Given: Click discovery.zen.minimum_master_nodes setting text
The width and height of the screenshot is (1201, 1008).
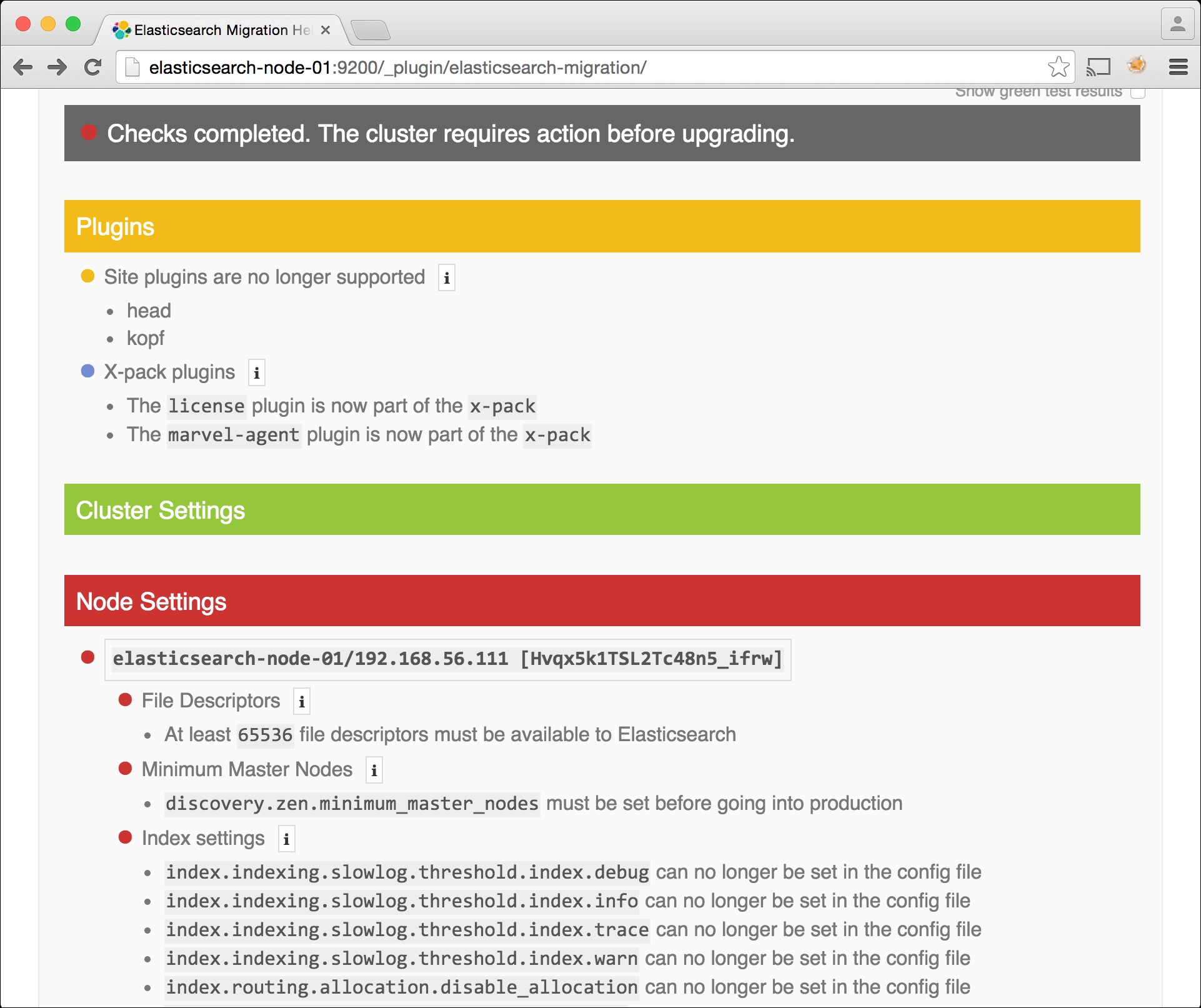Looking at the screenshot, I should [352, 804].
